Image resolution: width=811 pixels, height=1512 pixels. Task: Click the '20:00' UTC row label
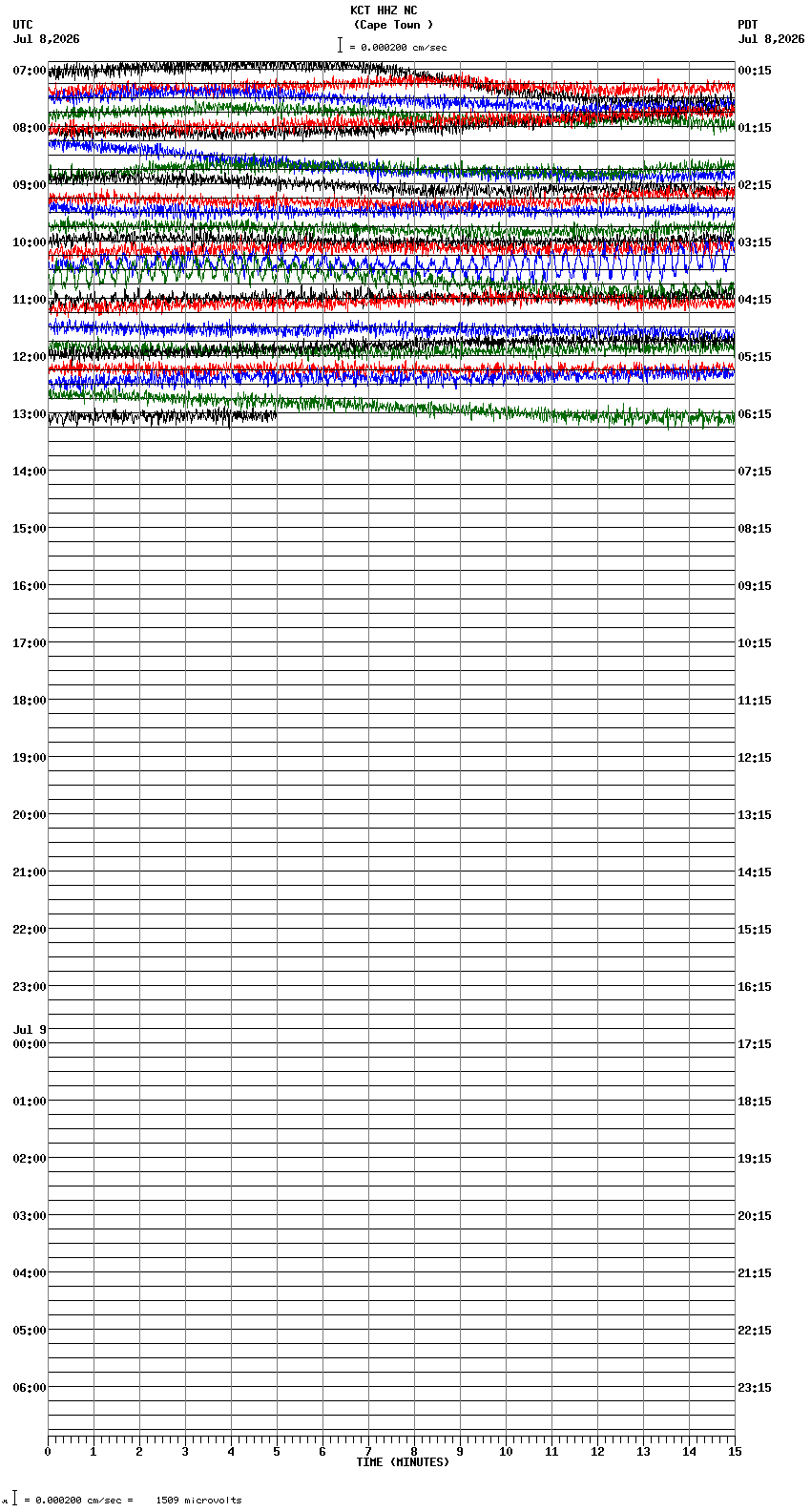[30, 815]
